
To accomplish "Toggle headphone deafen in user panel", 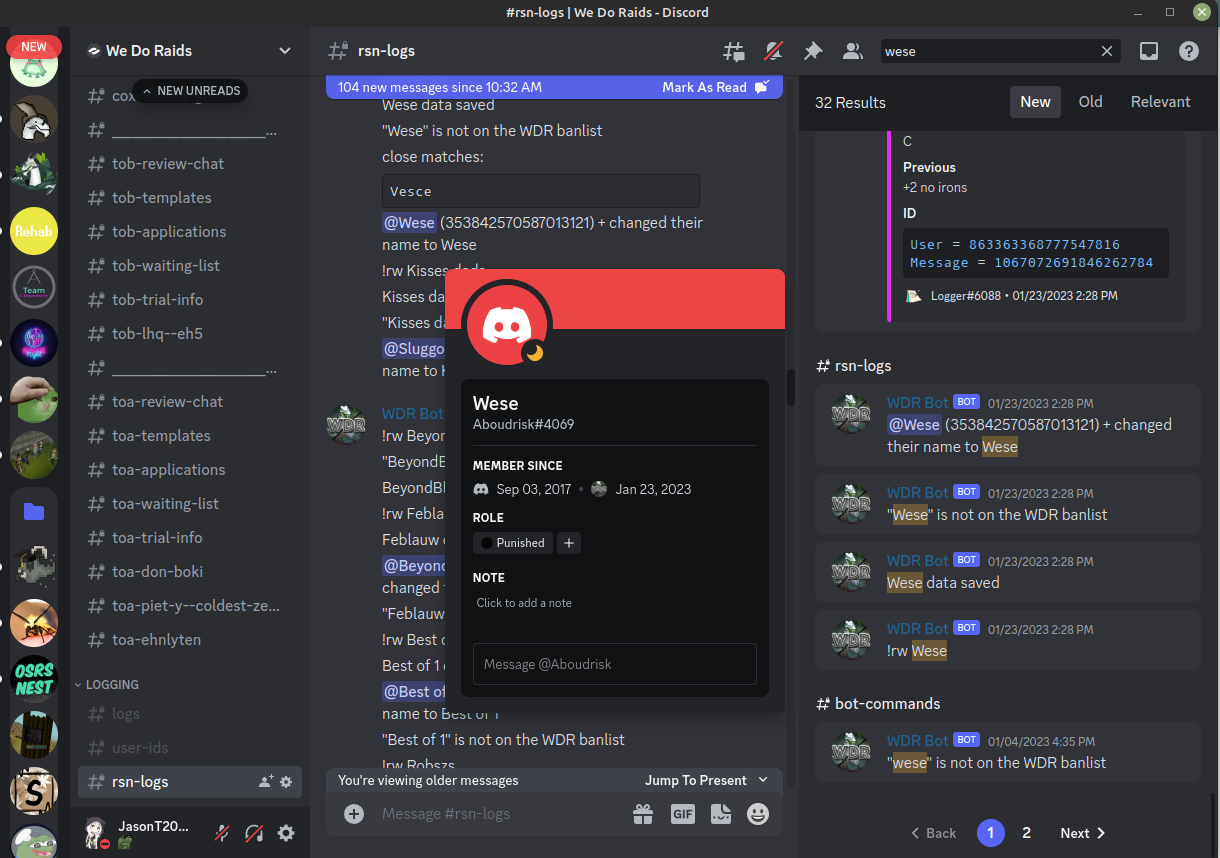I will click(254, 832).
